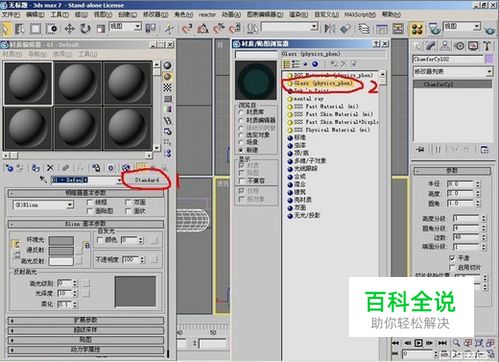
Task: Toggle Angle Snap icon
Action: click(x=203, y=29)
